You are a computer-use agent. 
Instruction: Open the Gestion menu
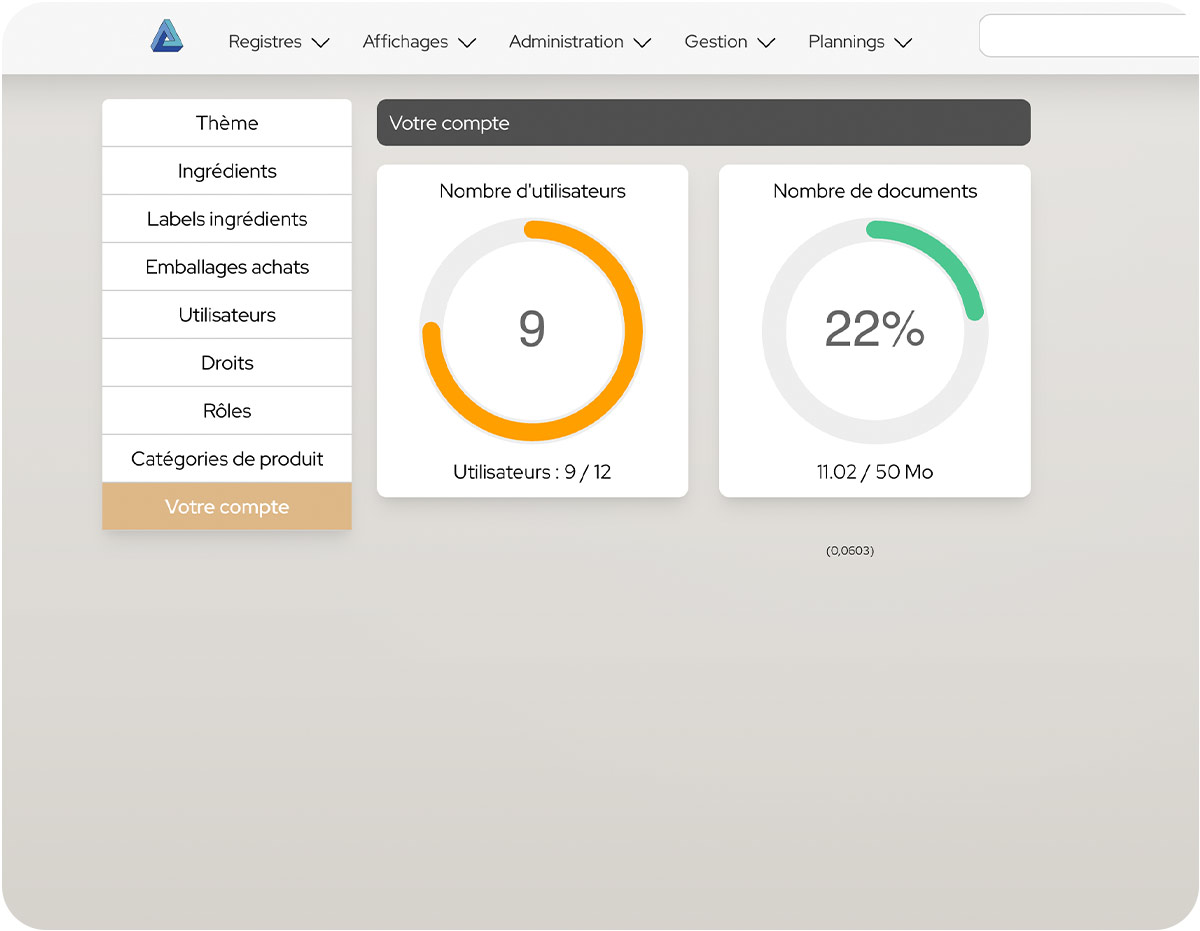click(x=729, y=42)
